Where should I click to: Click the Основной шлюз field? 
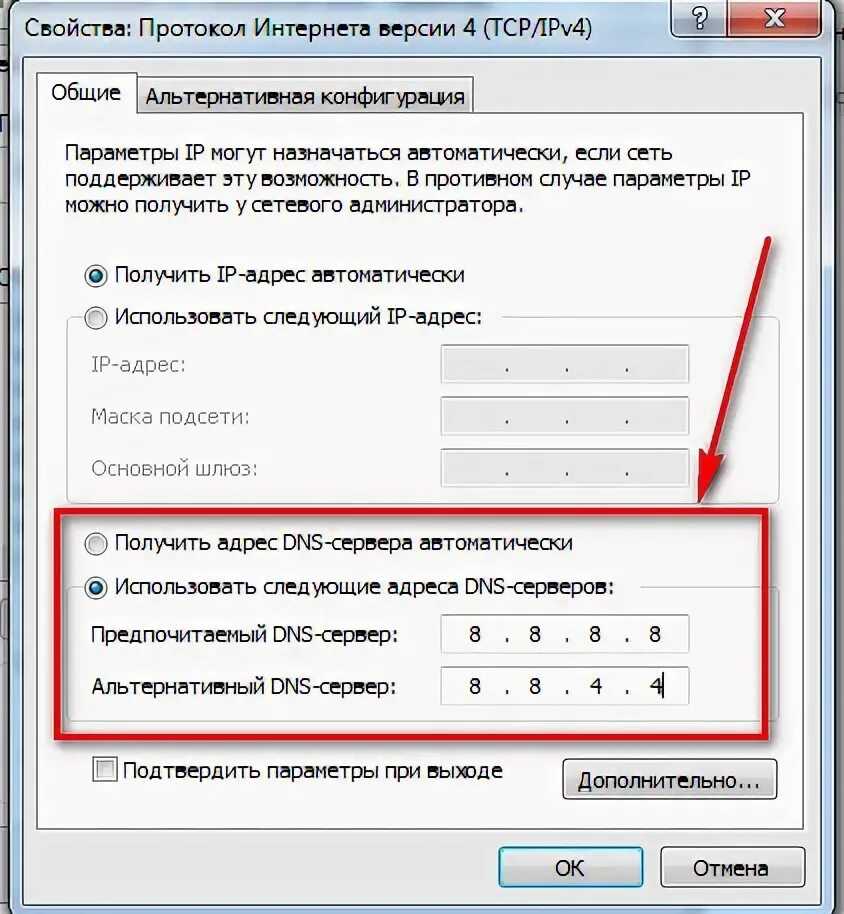565,468
